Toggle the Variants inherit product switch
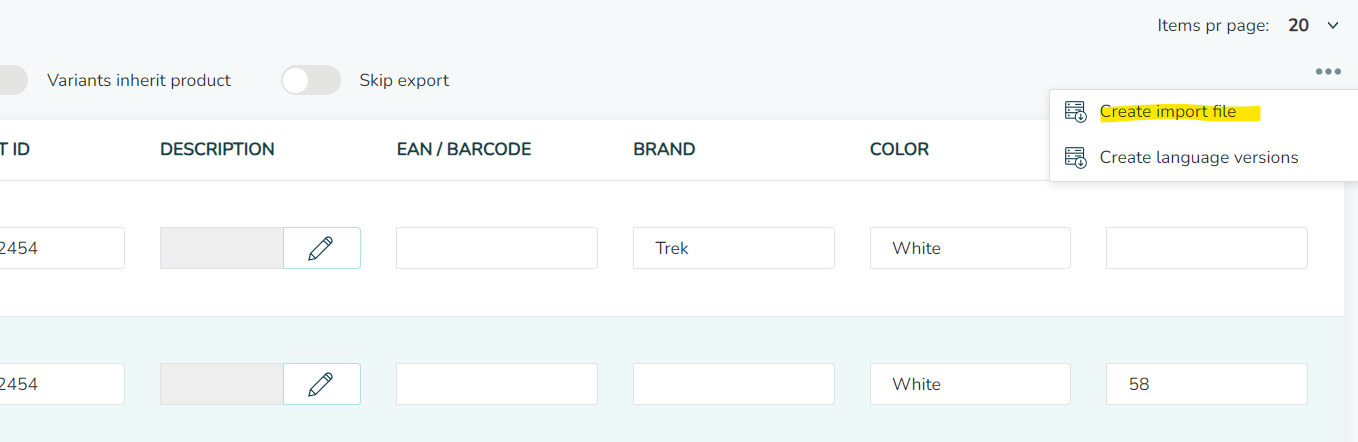Image resolution: width=1358 pixels, height=442 pixels. (12, 80)
